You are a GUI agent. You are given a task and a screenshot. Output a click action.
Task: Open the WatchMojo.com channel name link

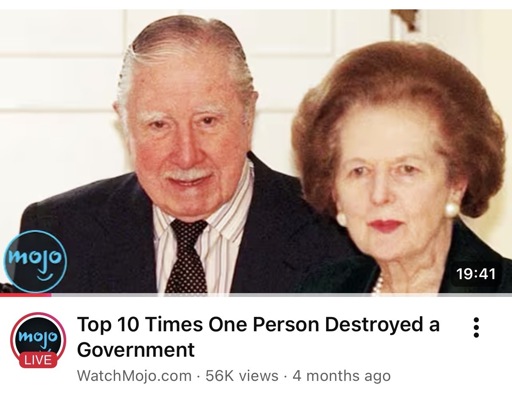point(134,376)
